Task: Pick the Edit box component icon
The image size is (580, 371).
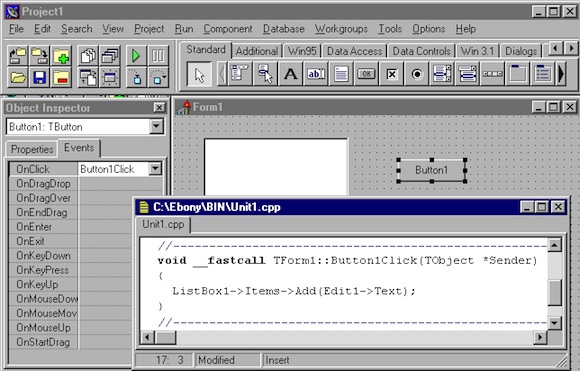Action: 316,74
